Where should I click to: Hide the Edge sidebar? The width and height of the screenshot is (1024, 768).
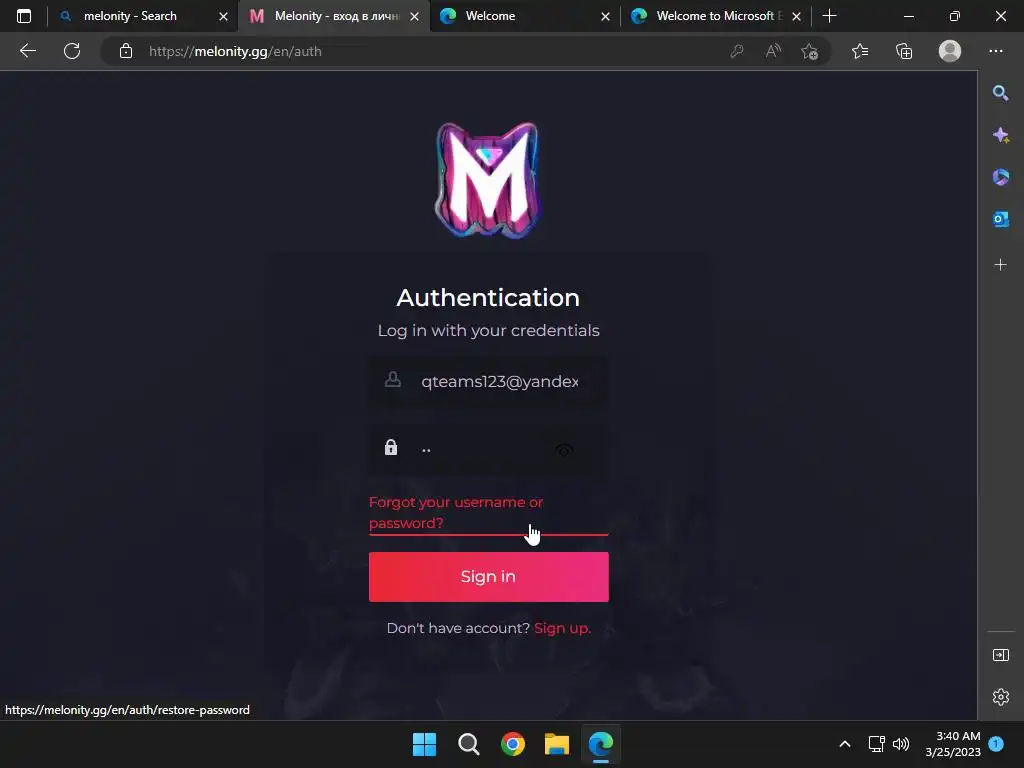(x=1000, y=655)
